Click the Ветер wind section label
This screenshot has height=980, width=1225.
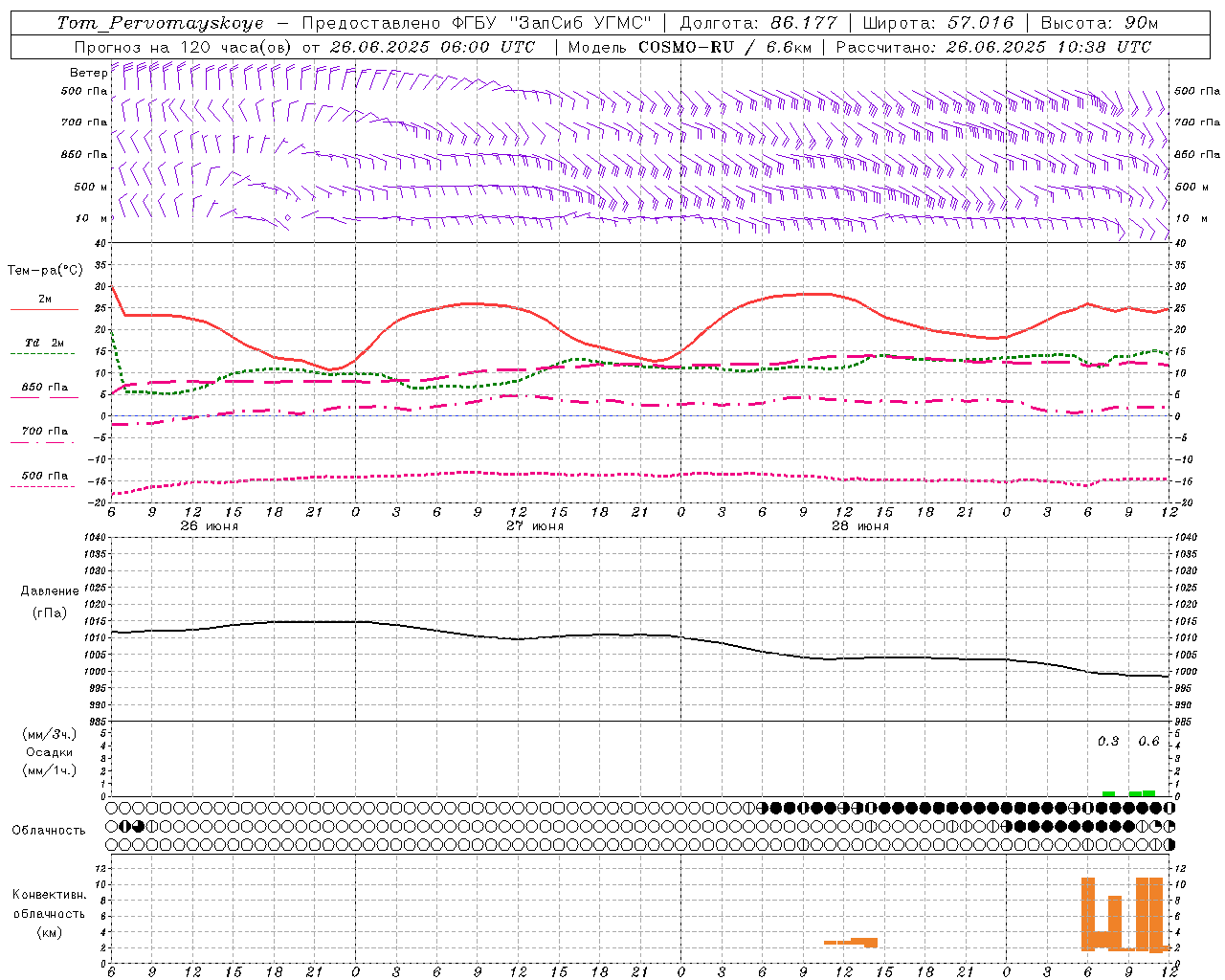pyautogui.click(x=89, y=73)
